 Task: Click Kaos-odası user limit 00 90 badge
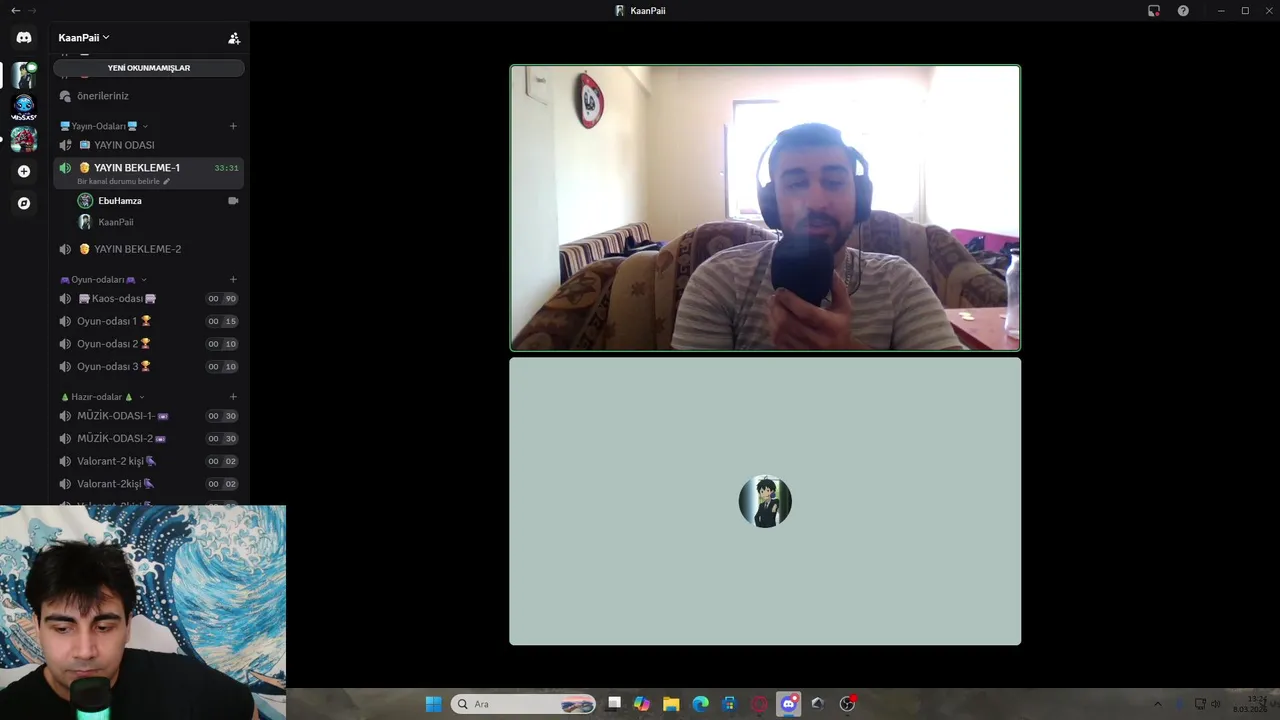tap(222, 299)
